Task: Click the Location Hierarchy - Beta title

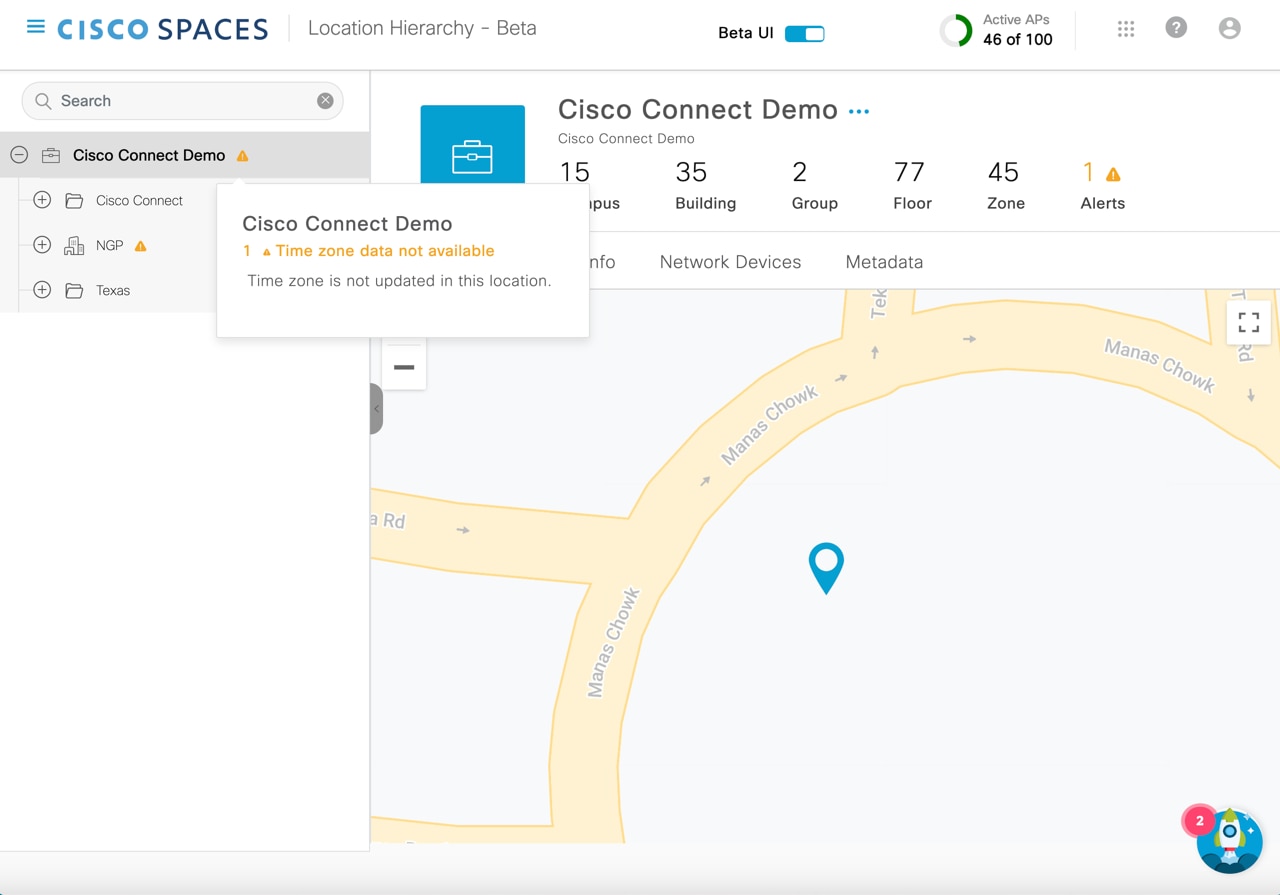Action: (x=422, y=28)
